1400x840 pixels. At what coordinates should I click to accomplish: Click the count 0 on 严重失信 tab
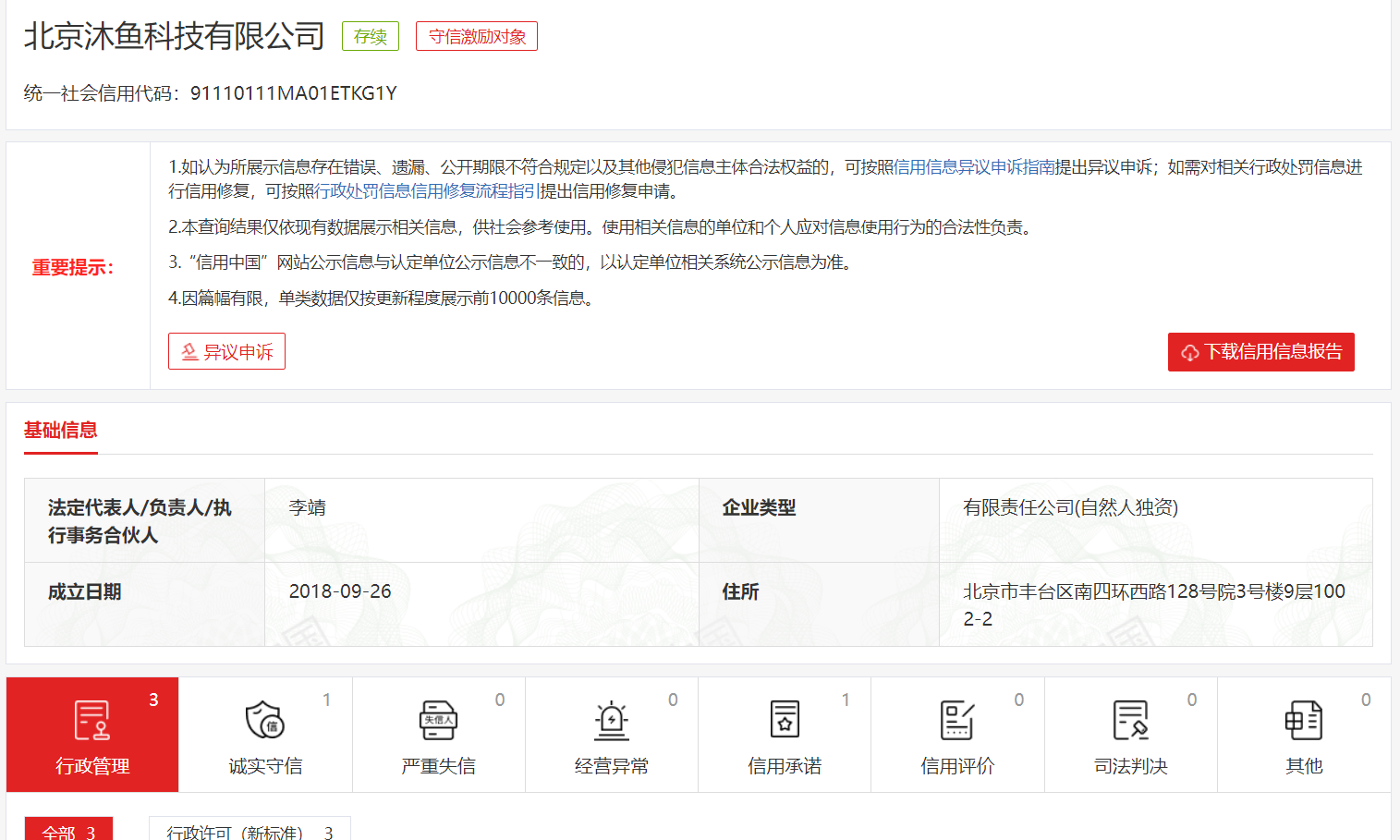pyautogui.click(x=500, y=700)
